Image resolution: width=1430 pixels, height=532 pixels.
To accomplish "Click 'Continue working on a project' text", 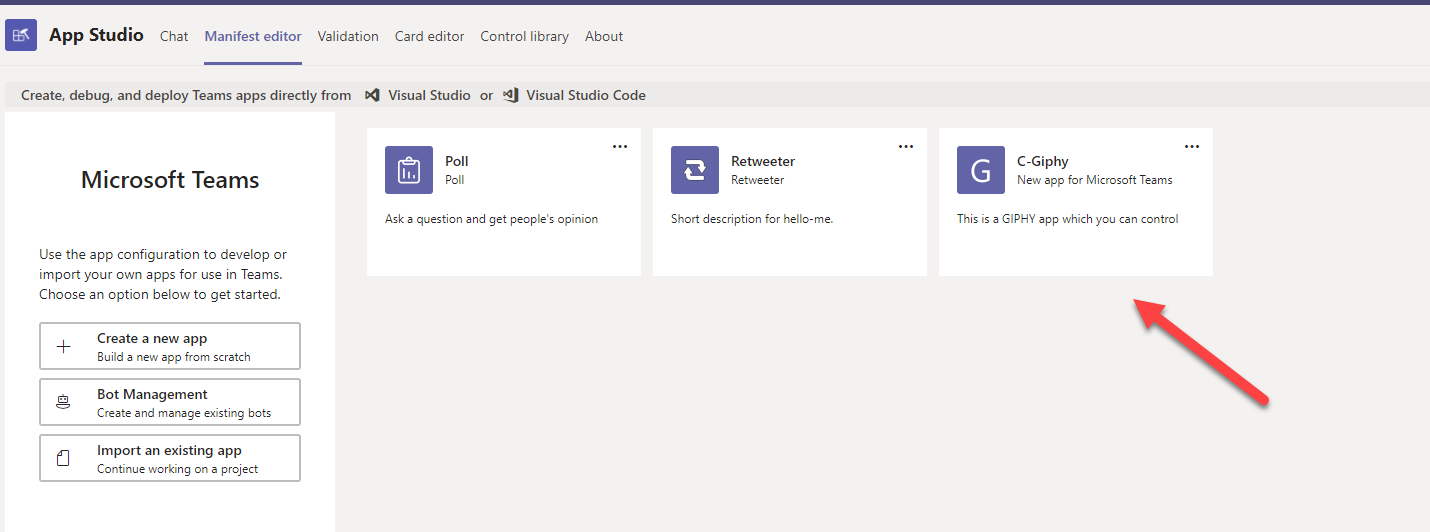I will point(178,469).
